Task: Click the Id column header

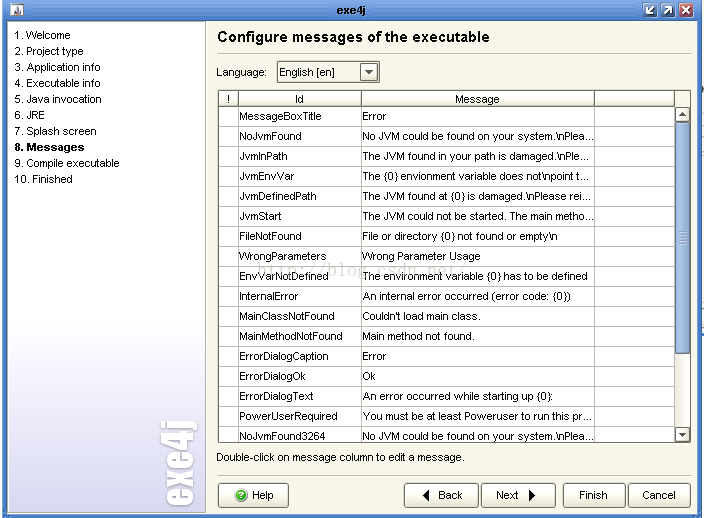Action: [299, 99]
